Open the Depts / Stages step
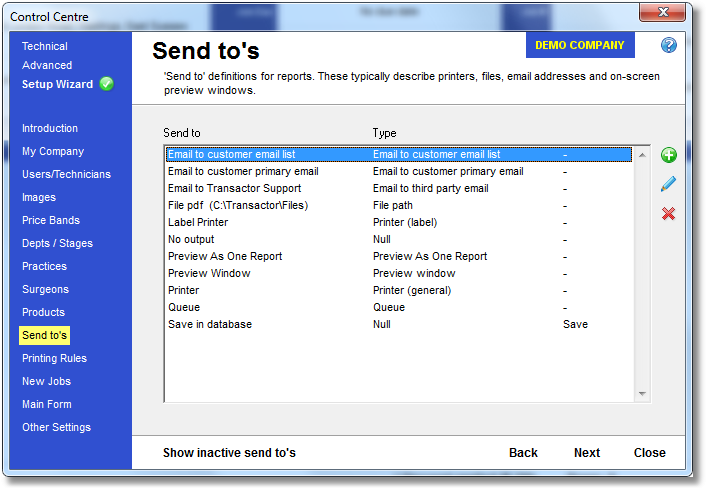This screenshot has height=491, width=707. 57,243
